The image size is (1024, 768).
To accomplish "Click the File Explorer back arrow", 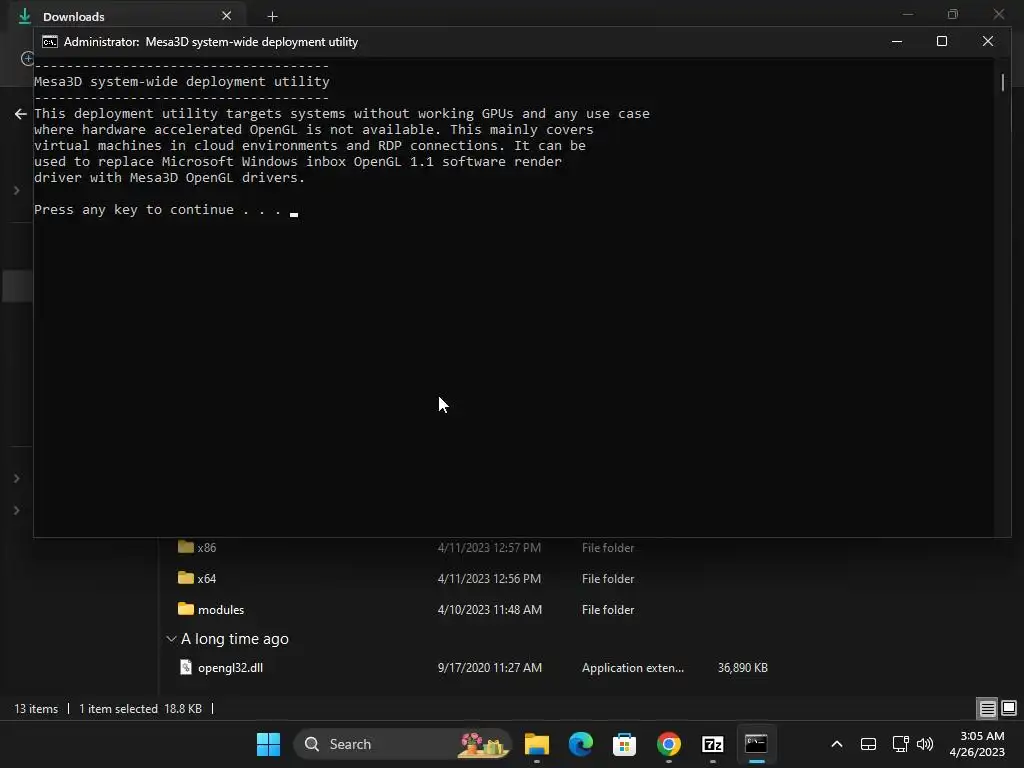I will click(x=20, y=114).
